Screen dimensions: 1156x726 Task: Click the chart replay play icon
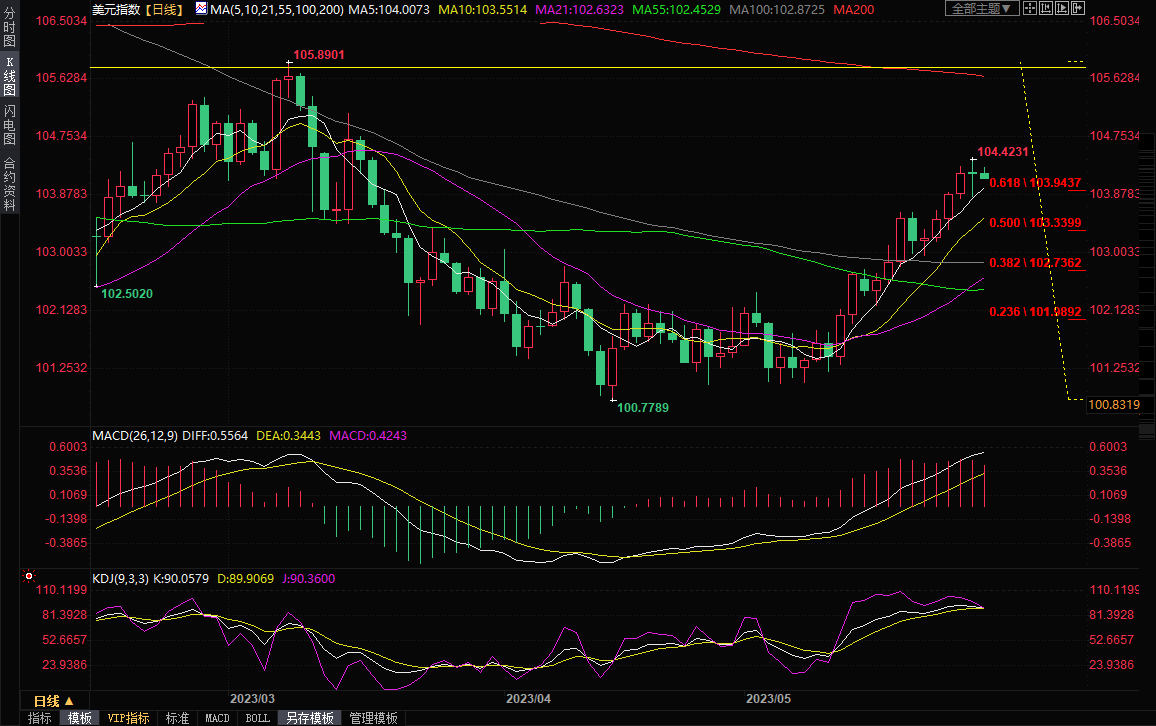click(1062, 9)
